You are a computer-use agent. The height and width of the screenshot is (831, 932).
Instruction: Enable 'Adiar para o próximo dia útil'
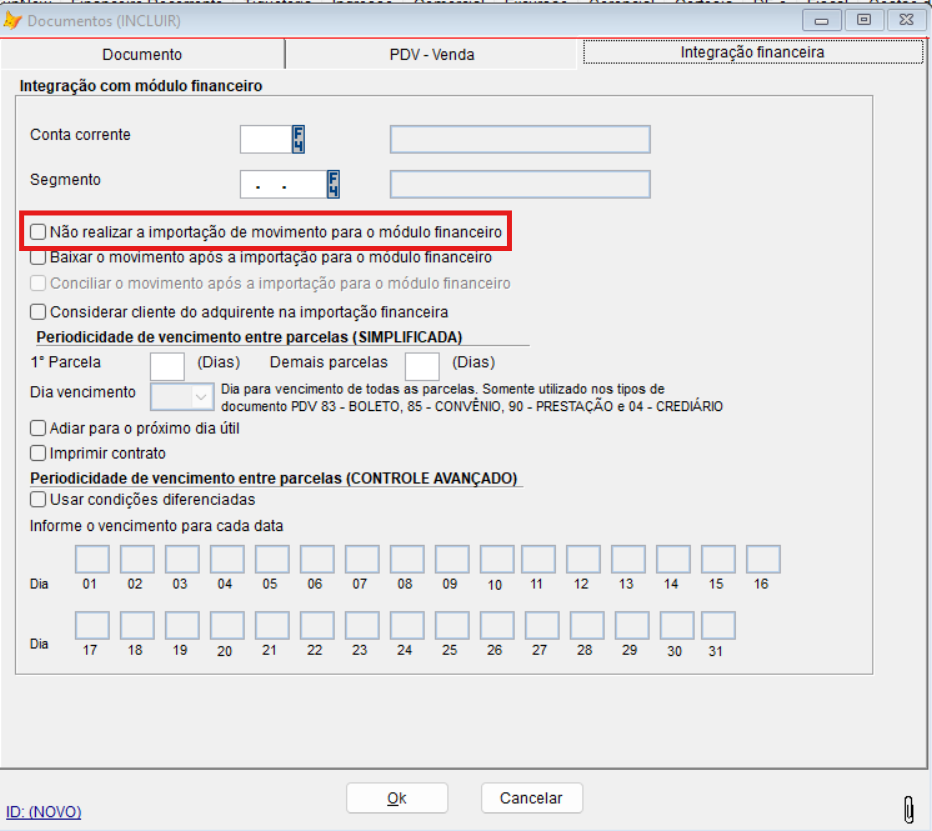coord(38,428)
